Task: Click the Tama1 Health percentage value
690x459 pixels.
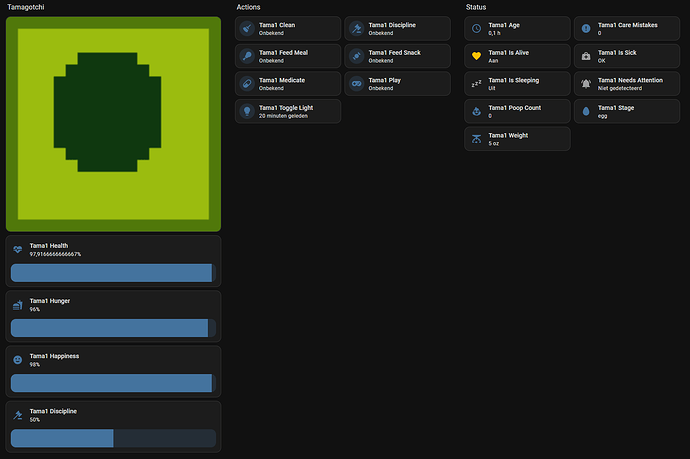Action: coord(55,254)
